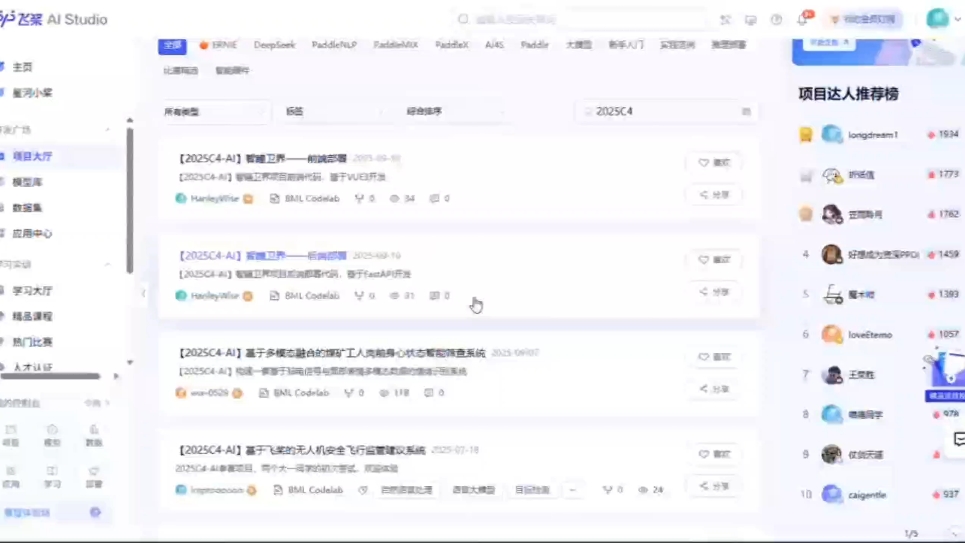The image size is (965, 543).
Task: Open the 所有类型 type dropdown
Action: [214, 111]
